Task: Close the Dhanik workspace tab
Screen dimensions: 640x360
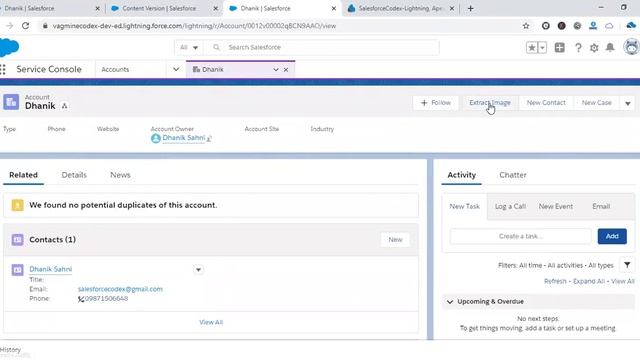Action: [x=286, y=70]
